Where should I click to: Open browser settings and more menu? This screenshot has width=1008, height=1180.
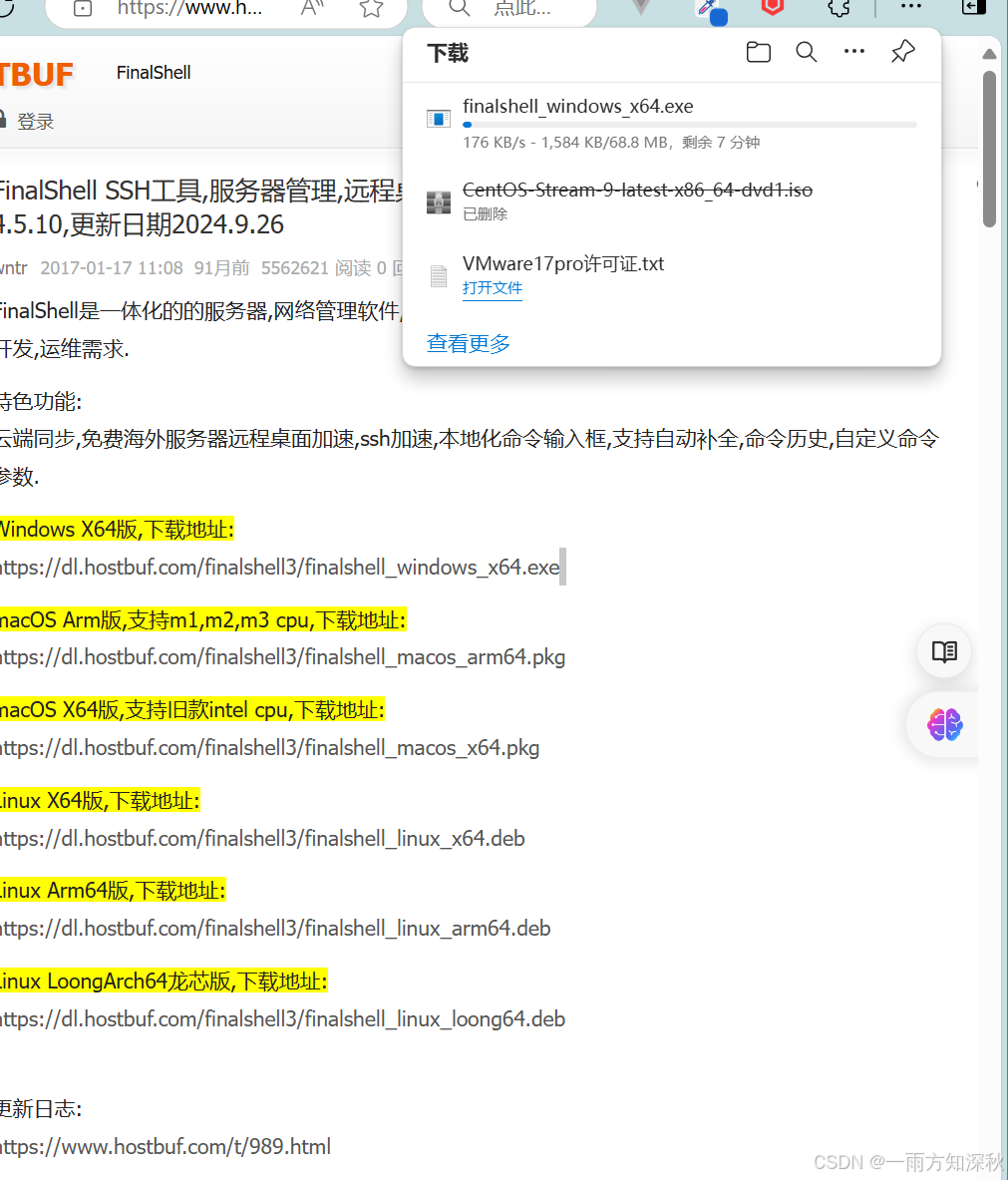[911, 7]
